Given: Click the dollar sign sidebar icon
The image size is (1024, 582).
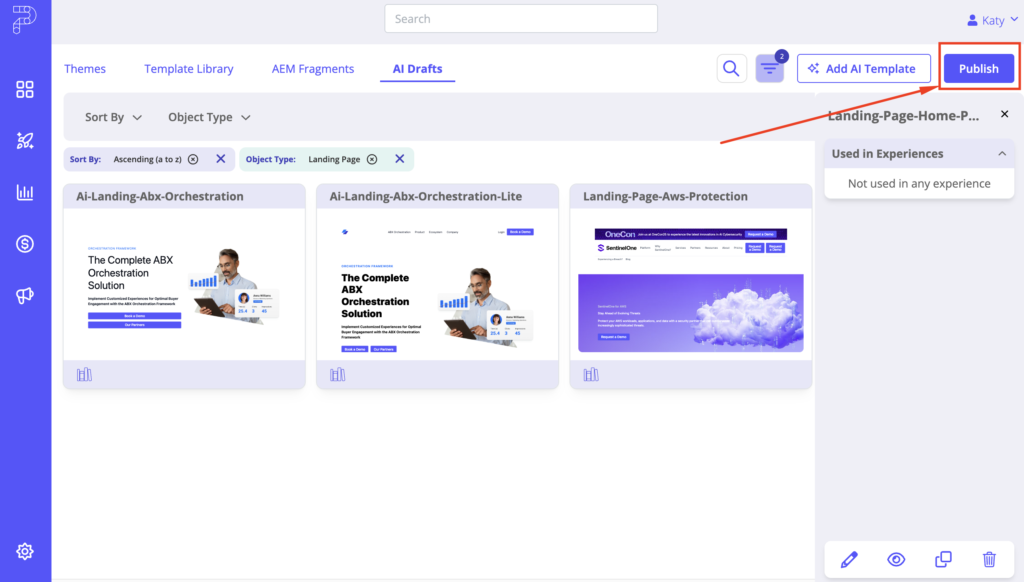Looking at the screenshot, I should (25, 243).
